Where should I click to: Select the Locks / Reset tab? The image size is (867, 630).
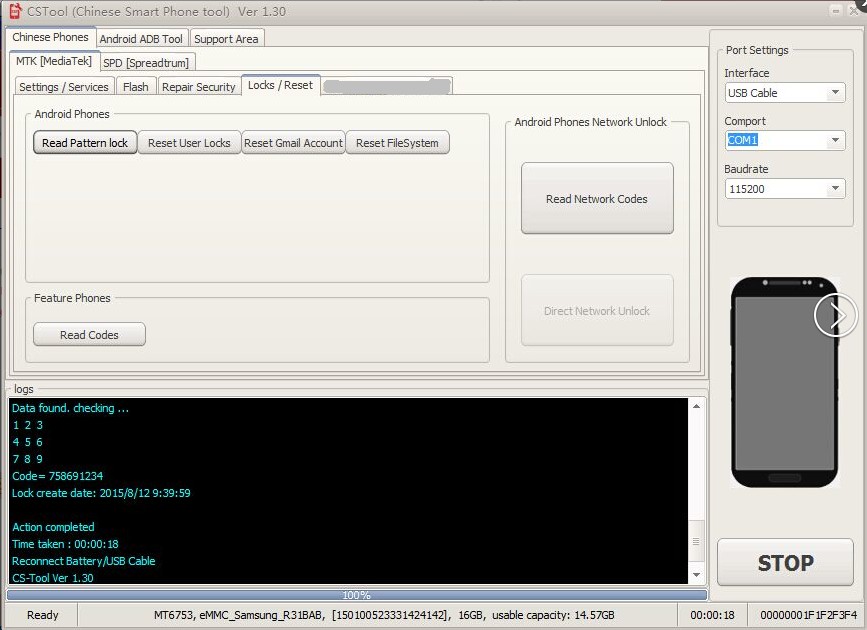click(x=280, y=85)
